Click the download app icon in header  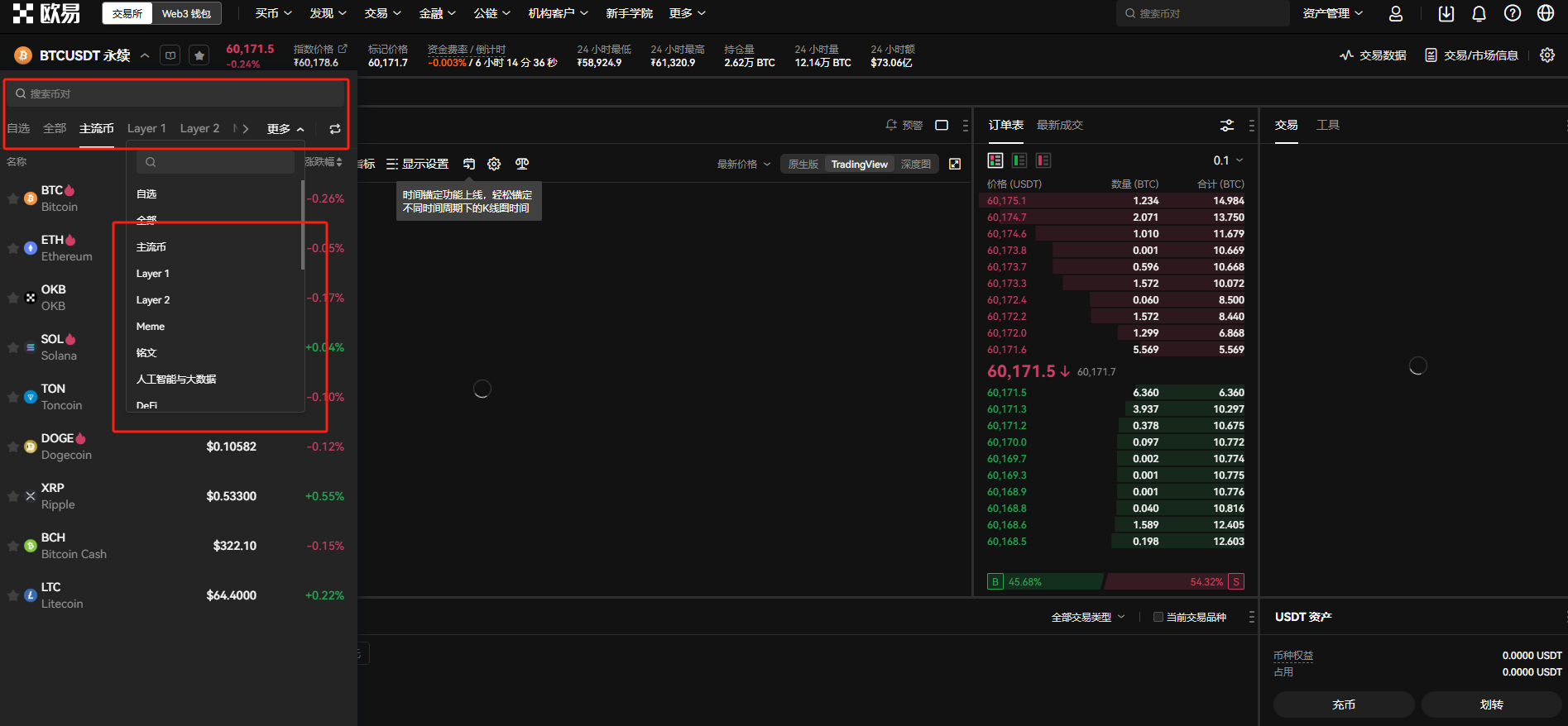1446,13
